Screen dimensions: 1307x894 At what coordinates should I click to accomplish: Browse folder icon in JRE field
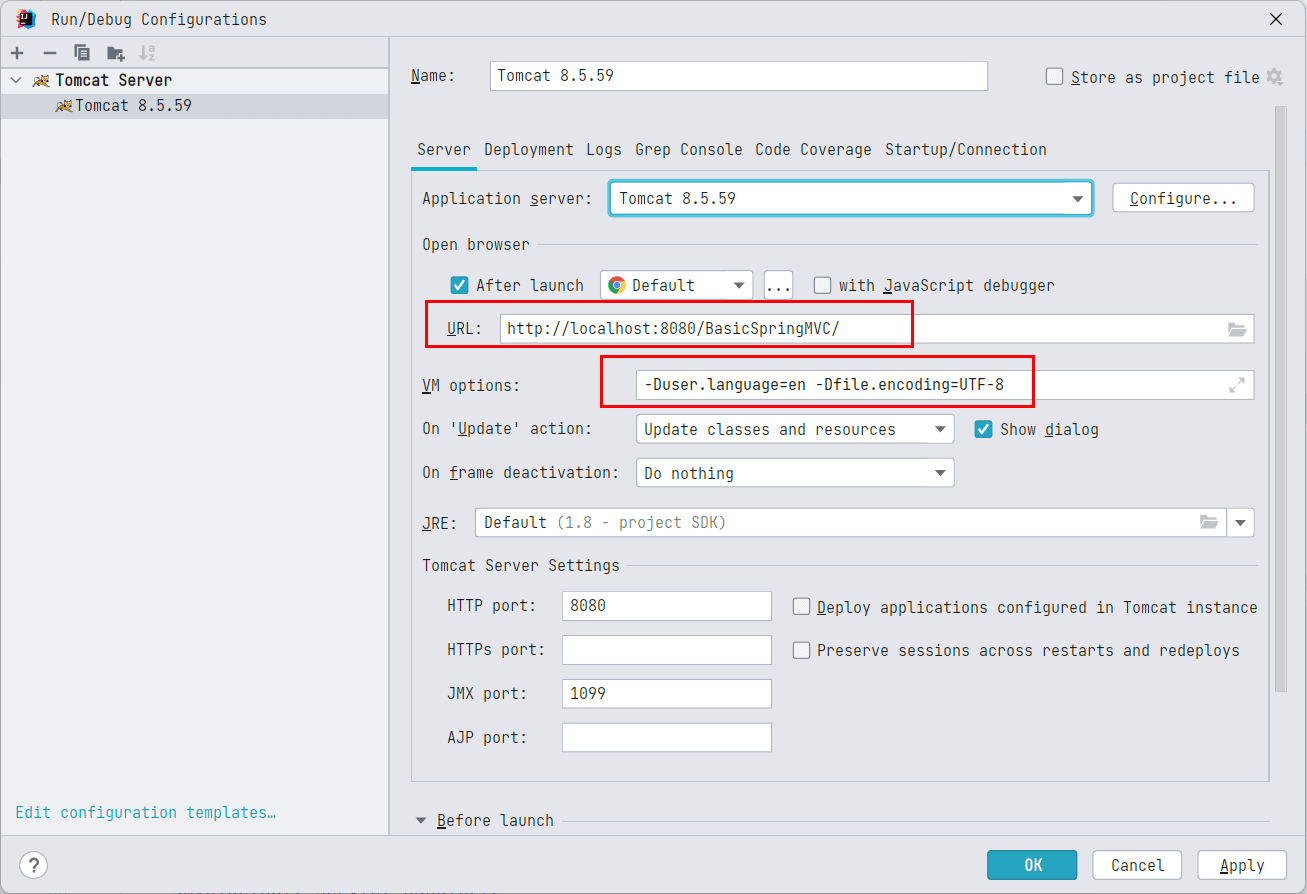pyautogui.click(x=1209, y=522)
